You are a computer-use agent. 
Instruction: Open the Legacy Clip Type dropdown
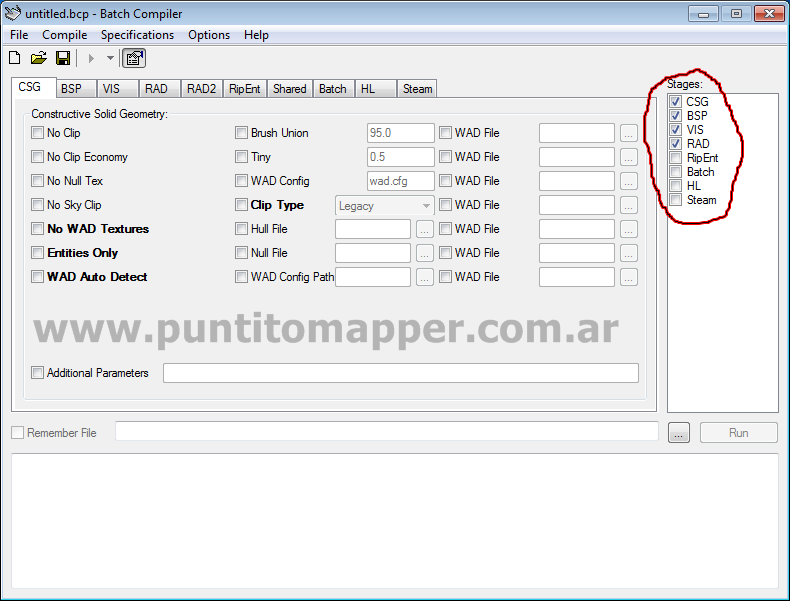(x=384, y=206)
